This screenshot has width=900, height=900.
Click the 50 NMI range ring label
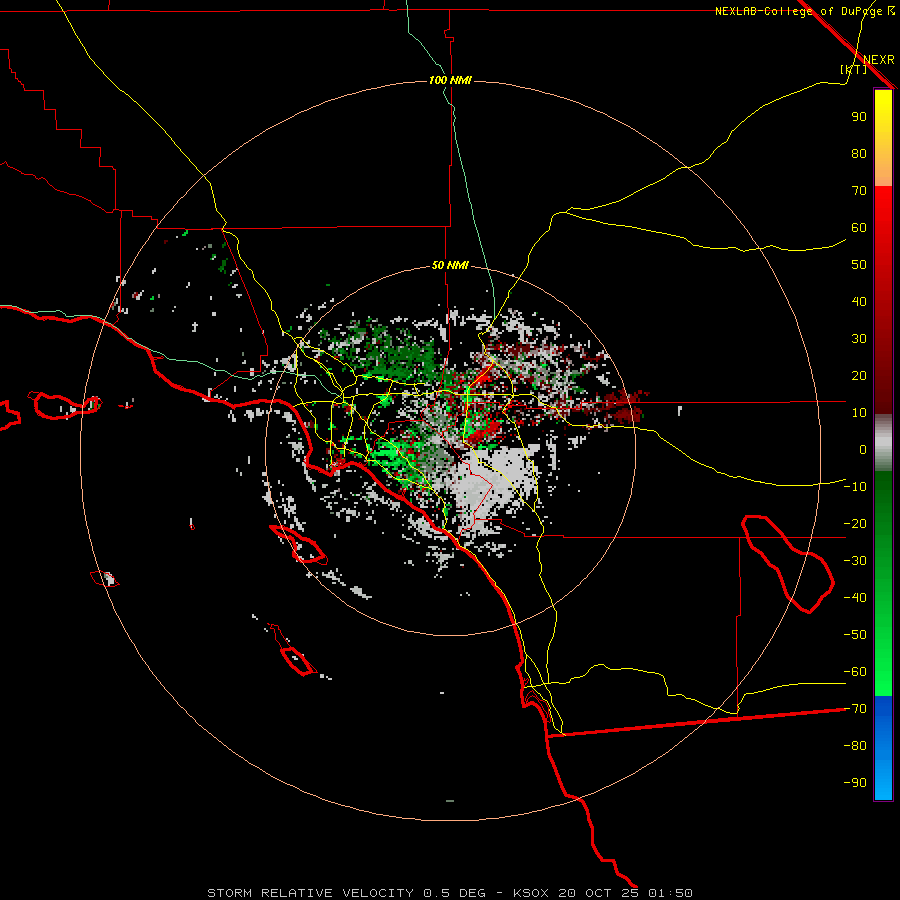pos(450,265)
